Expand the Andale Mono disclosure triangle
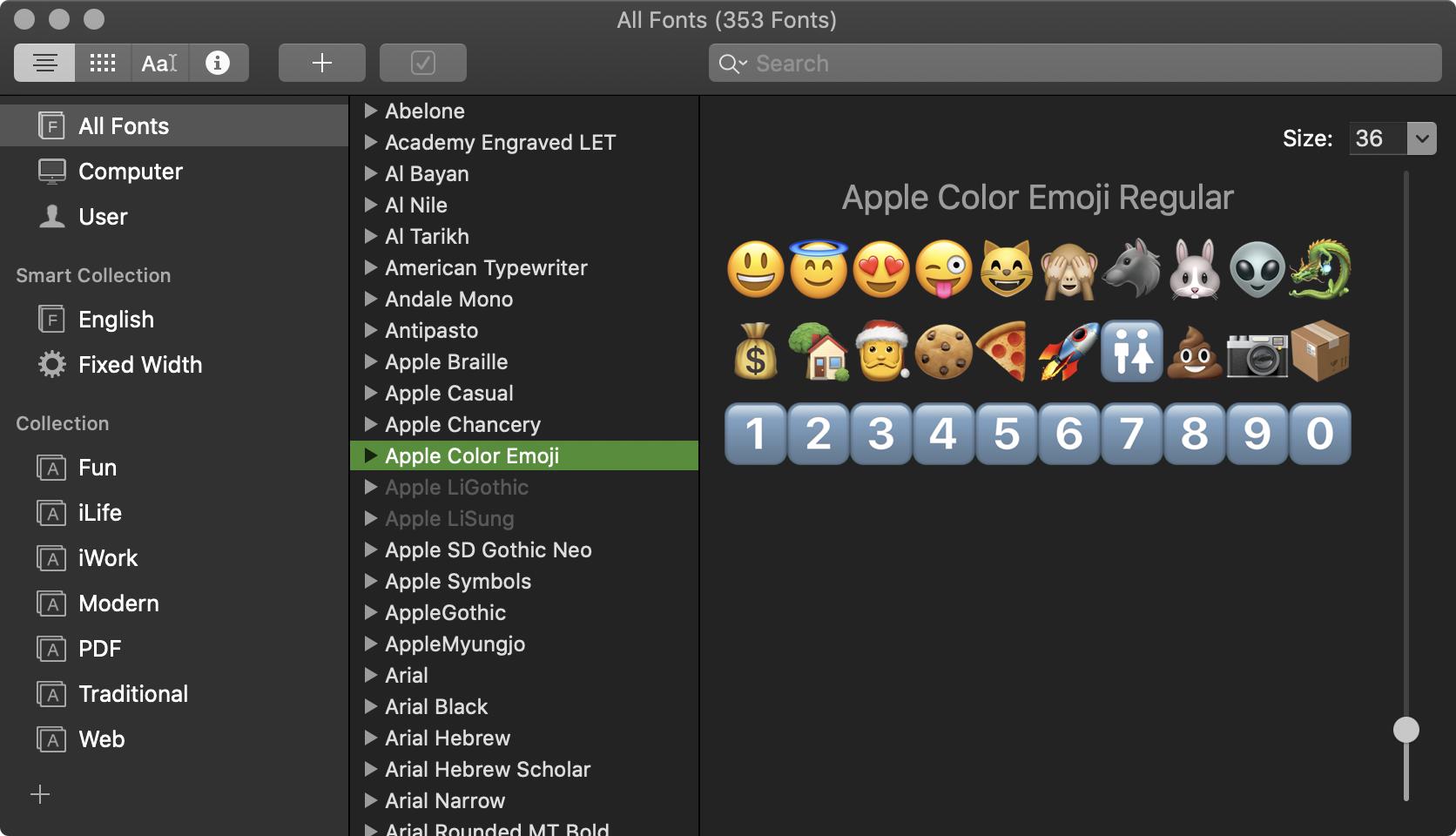 (371, 299)
